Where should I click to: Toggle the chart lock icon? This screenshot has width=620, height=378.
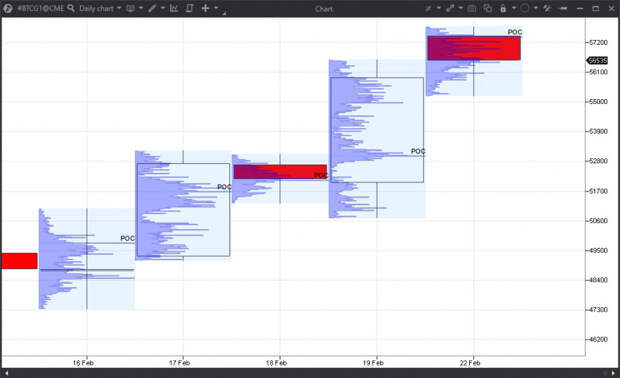tap(503, 8)
